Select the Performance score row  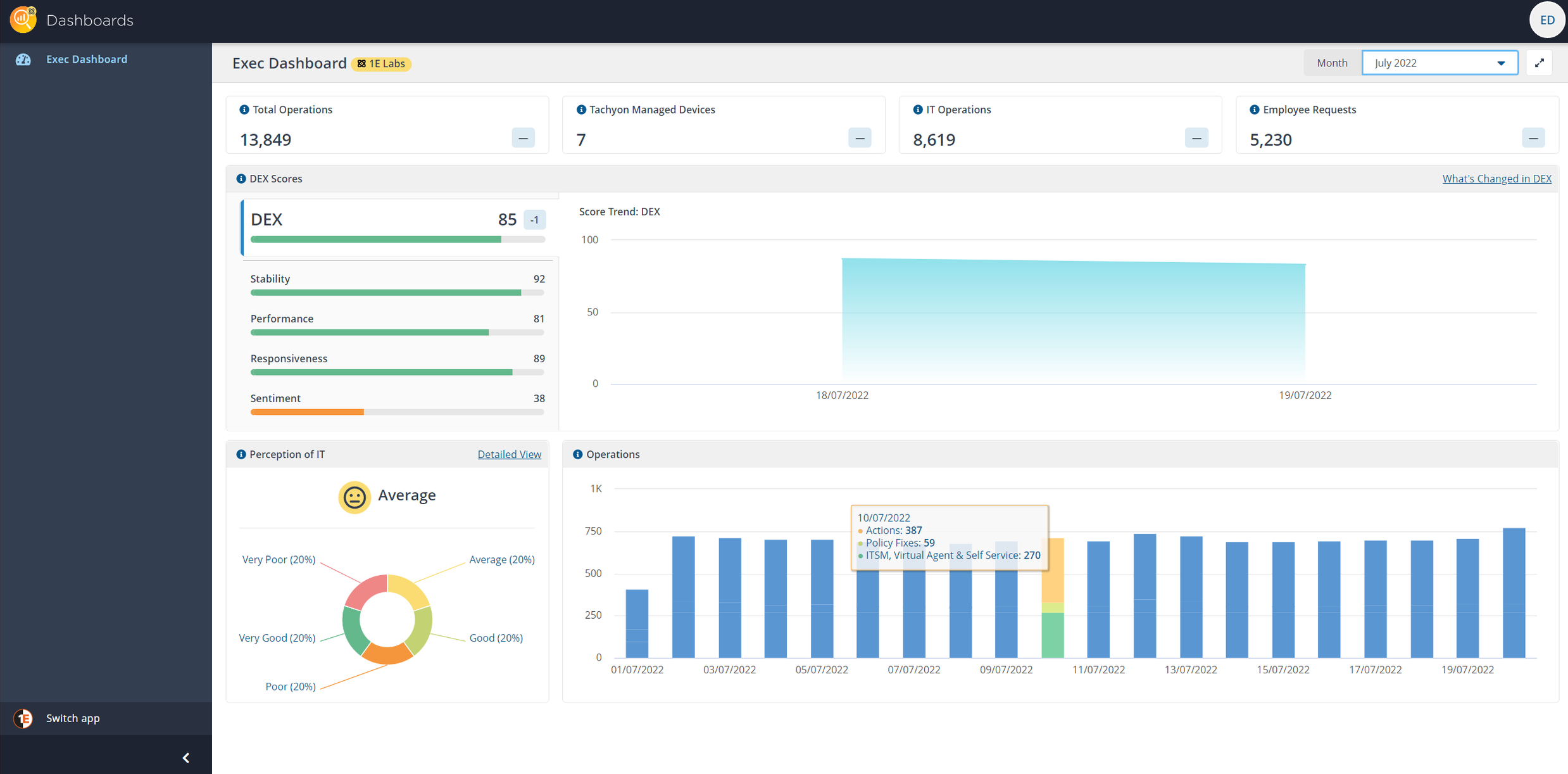coord(398,324)
